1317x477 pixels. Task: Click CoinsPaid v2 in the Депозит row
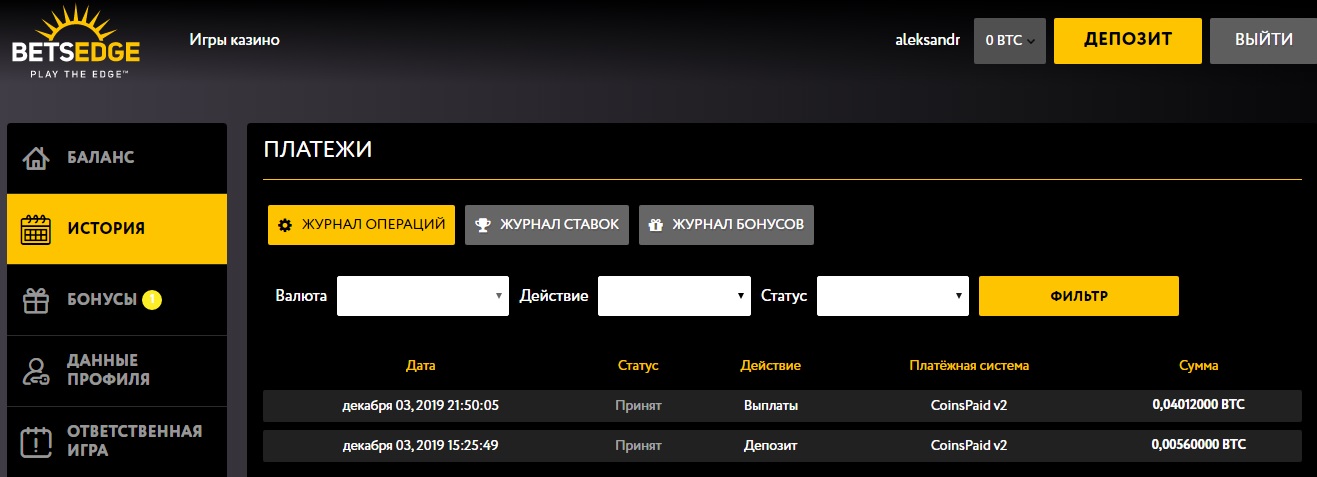tap(968, 445)
